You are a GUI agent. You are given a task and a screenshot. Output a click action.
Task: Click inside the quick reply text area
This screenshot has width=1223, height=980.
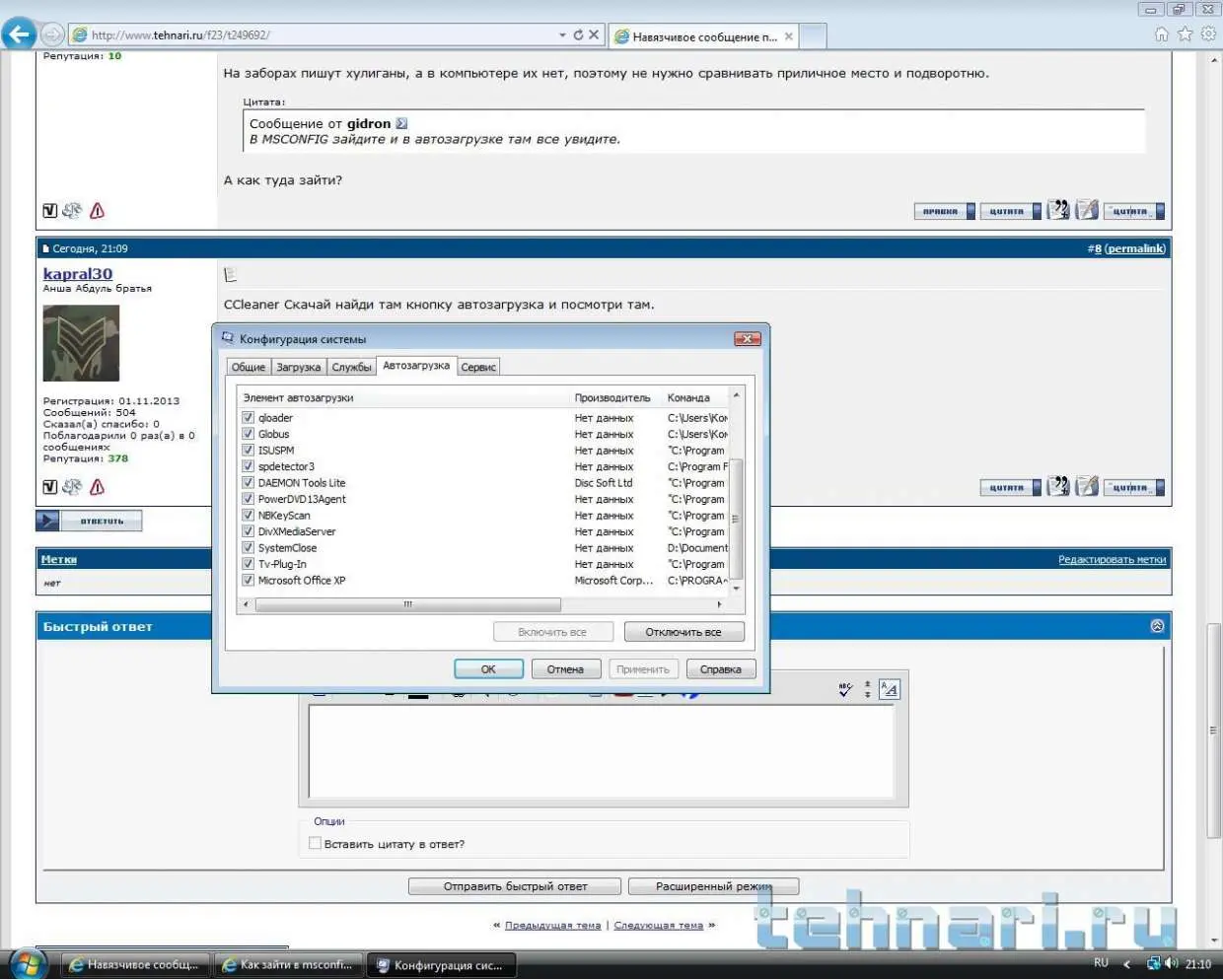(x=602, y=751)
